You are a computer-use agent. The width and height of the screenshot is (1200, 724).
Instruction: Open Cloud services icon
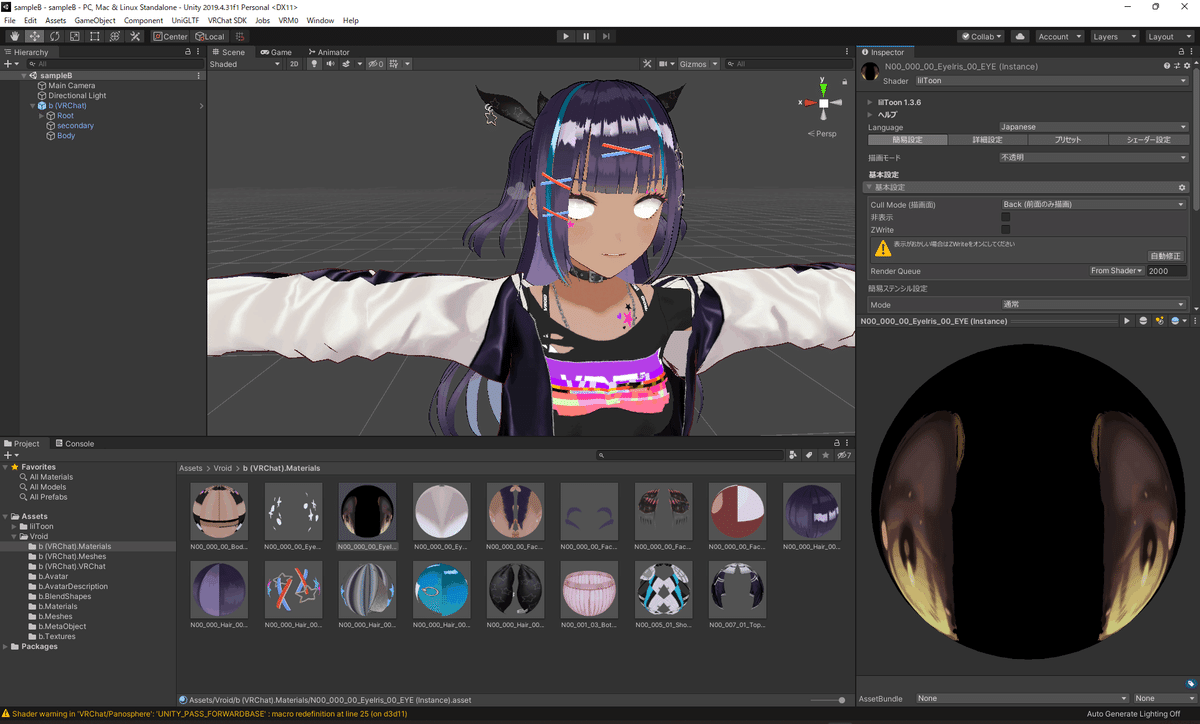coord(1020,36)
